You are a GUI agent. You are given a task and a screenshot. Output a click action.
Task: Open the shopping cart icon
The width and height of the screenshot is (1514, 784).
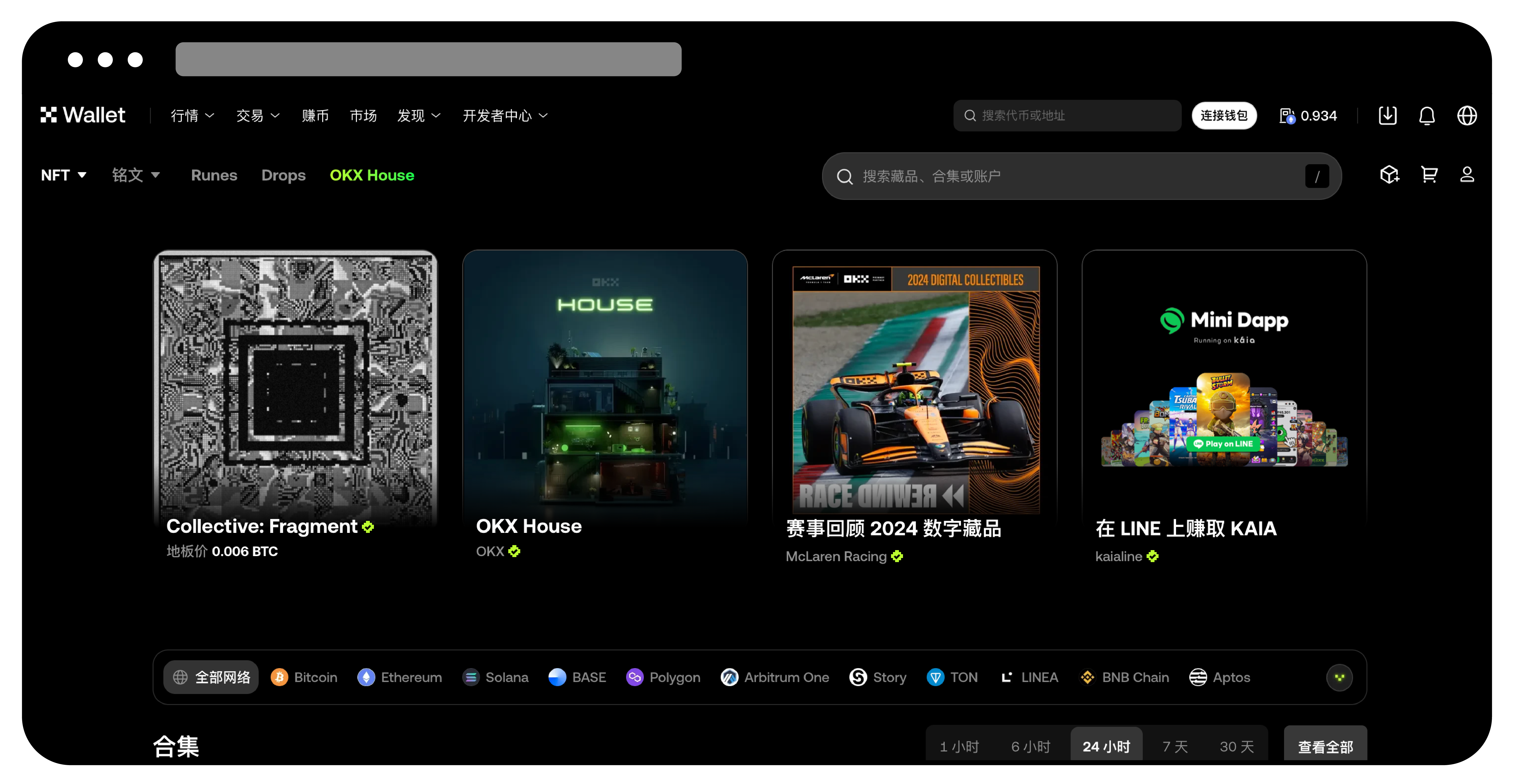click(x=1429, y=175)
